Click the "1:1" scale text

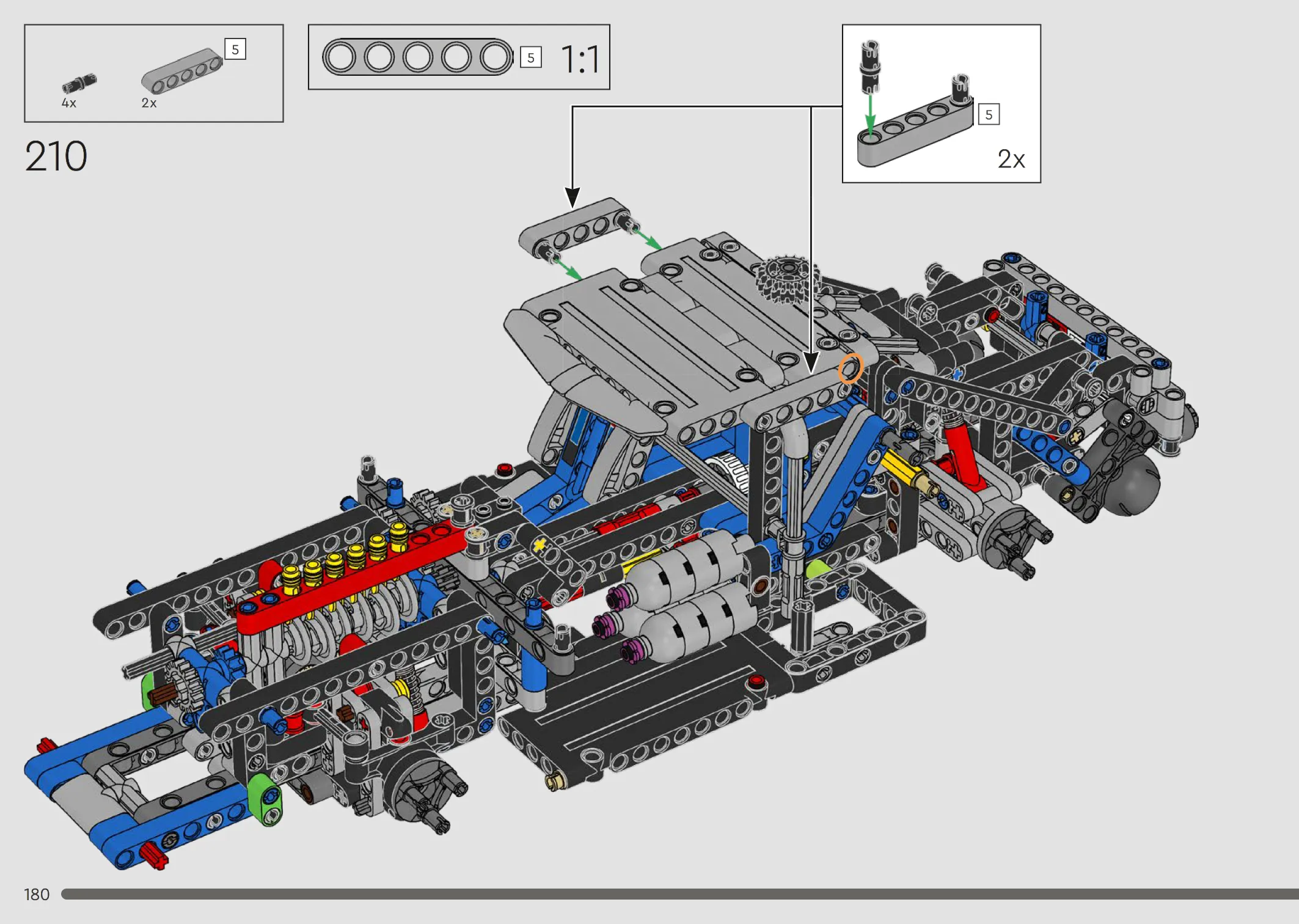pyautogui.click(x=580, y=59)
